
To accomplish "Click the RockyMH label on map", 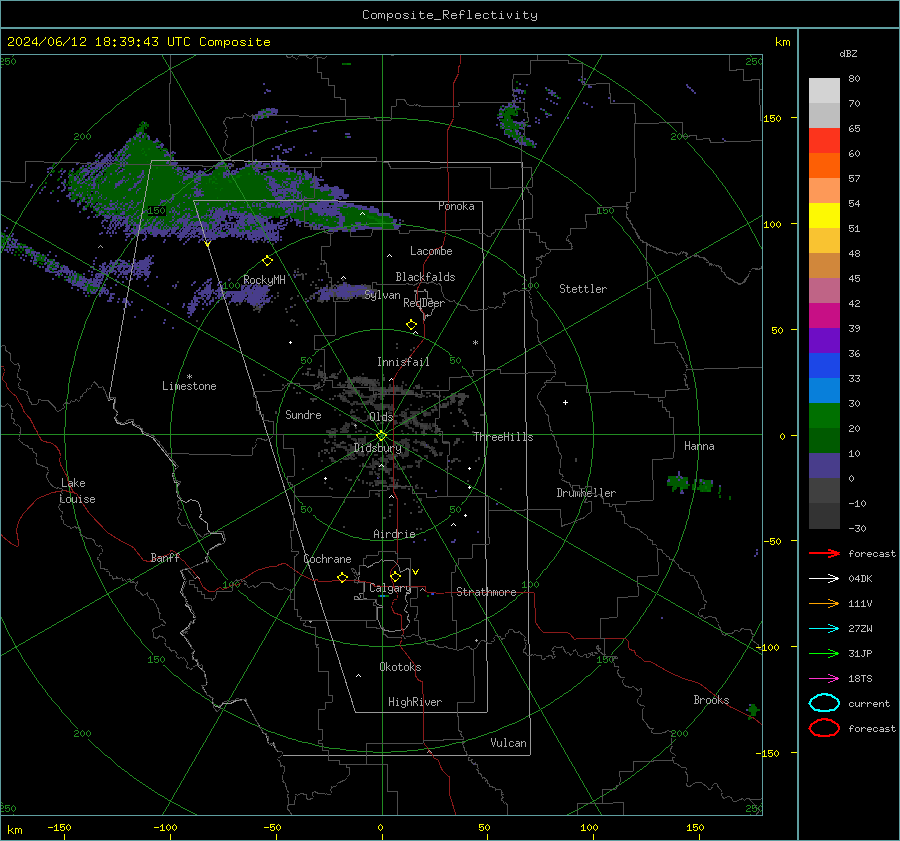I will 264,280.
